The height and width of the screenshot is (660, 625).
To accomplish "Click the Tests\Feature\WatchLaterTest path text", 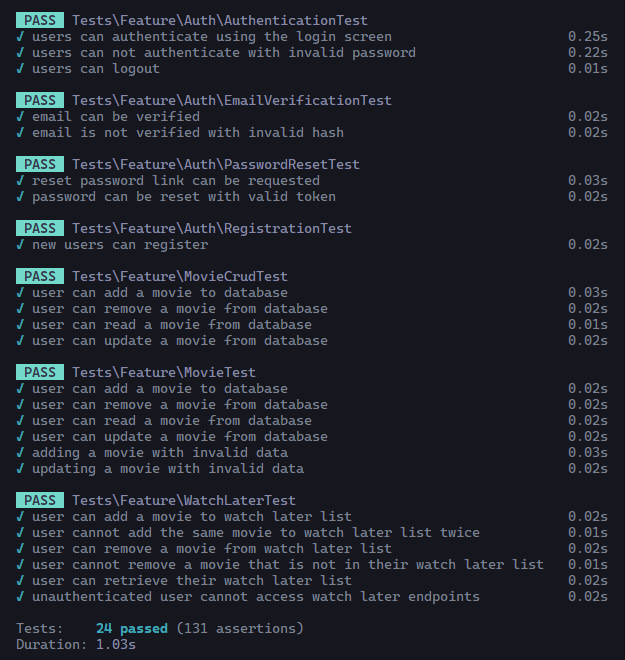I will pos(183,500).
